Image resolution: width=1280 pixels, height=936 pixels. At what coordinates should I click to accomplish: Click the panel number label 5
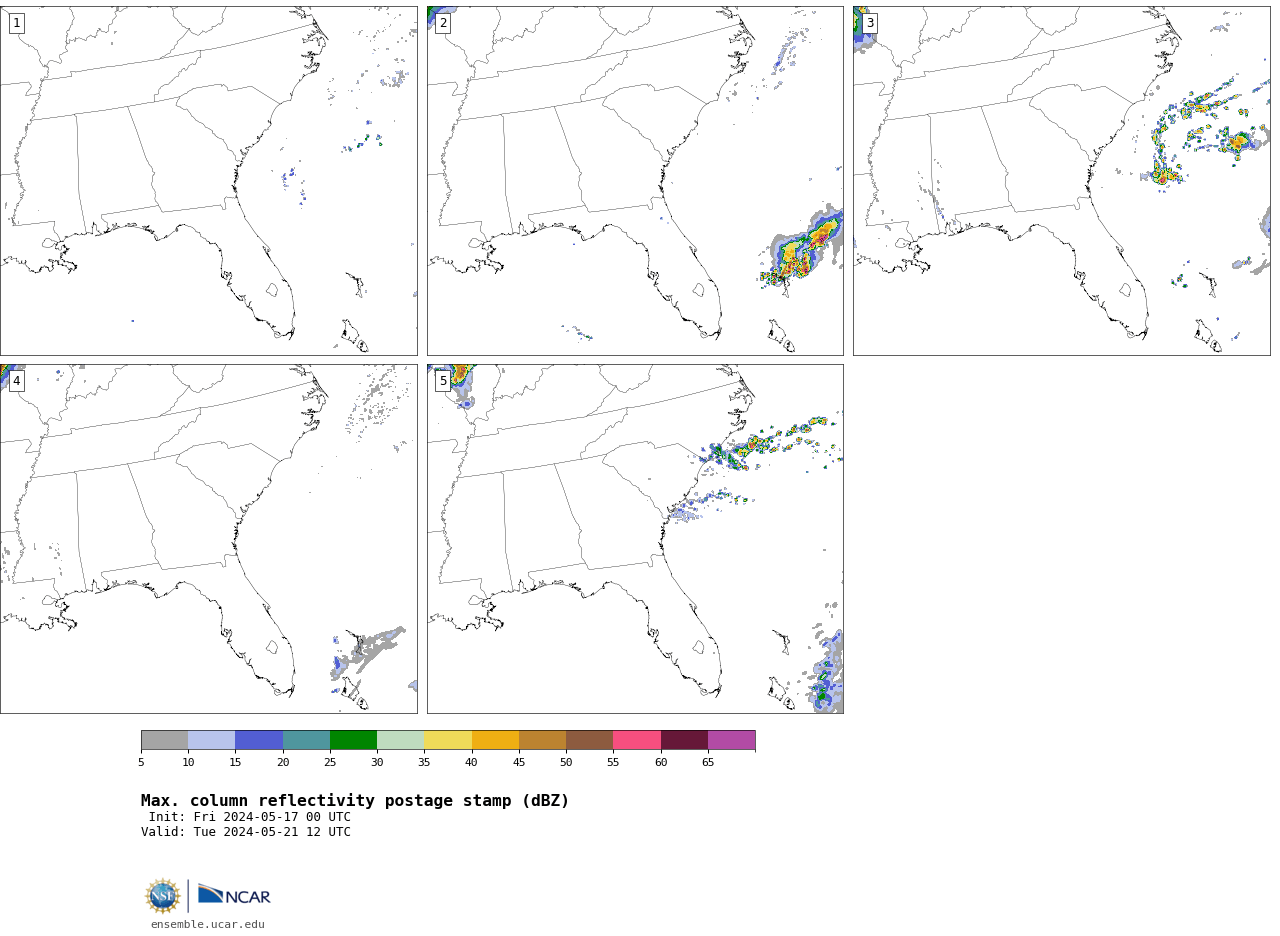(443, 381)
